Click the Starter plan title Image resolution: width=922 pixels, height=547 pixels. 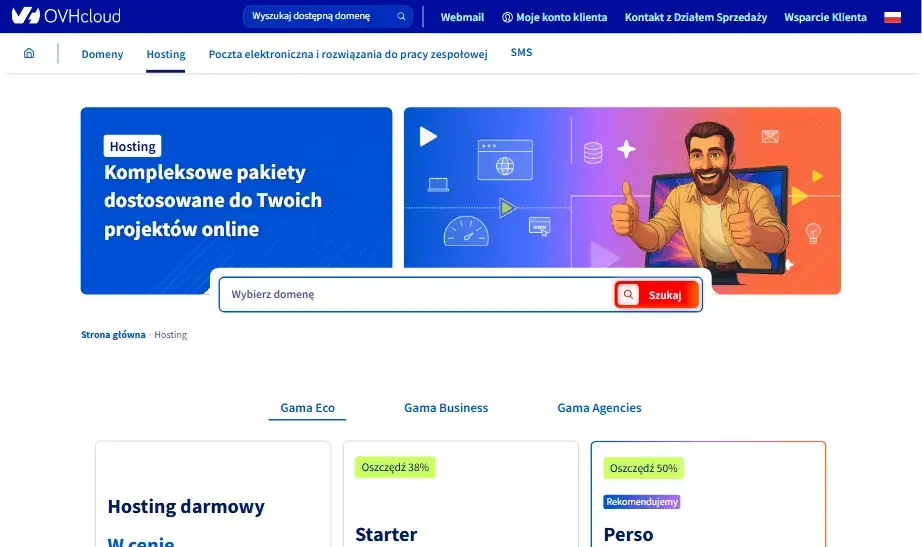(x=386, y=534)
